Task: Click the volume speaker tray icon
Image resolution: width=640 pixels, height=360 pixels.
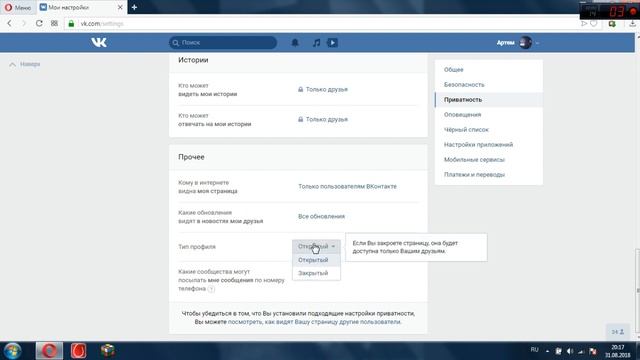Action: point(570,351)
